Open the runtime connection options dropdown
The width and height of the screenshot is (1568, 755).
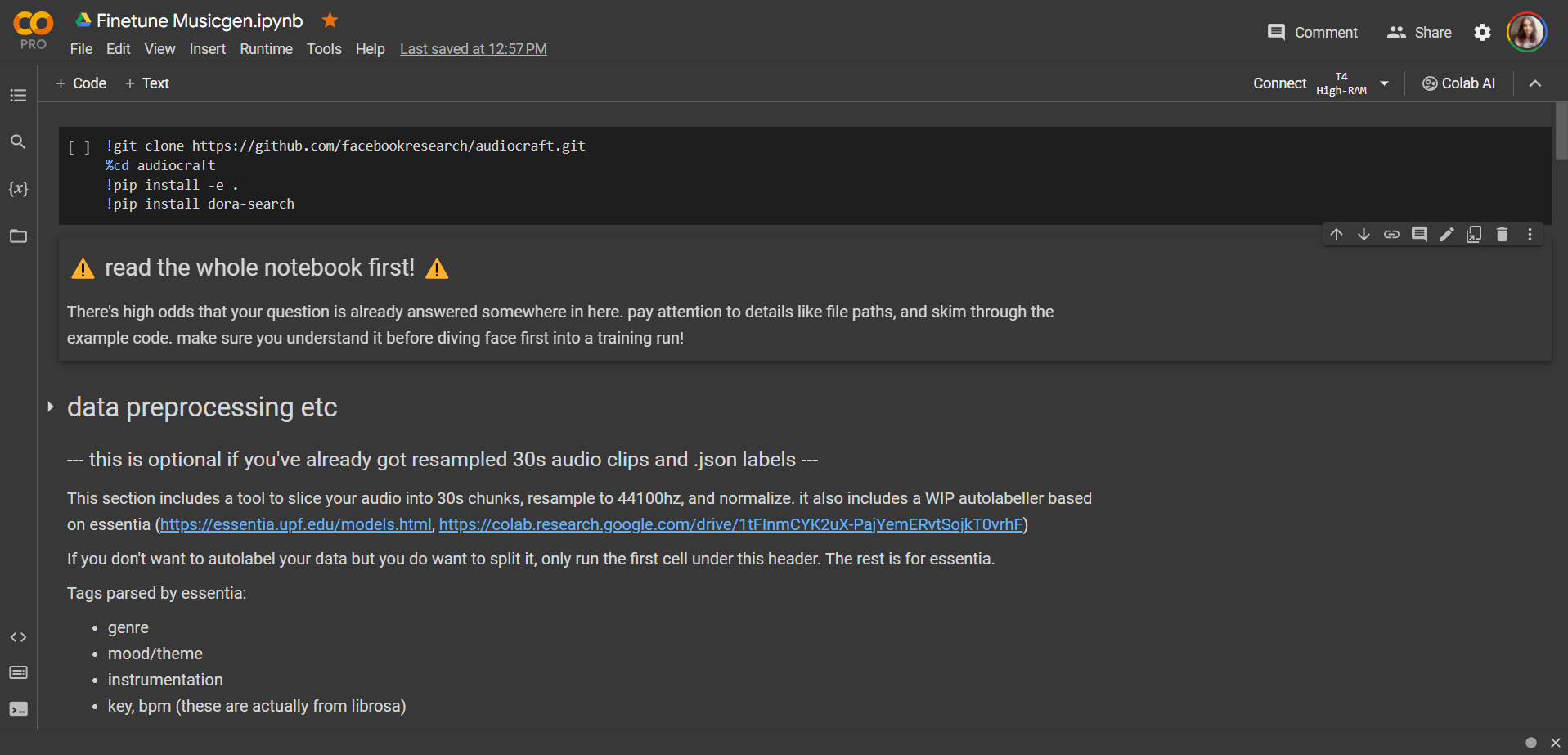pos(1384,83)
